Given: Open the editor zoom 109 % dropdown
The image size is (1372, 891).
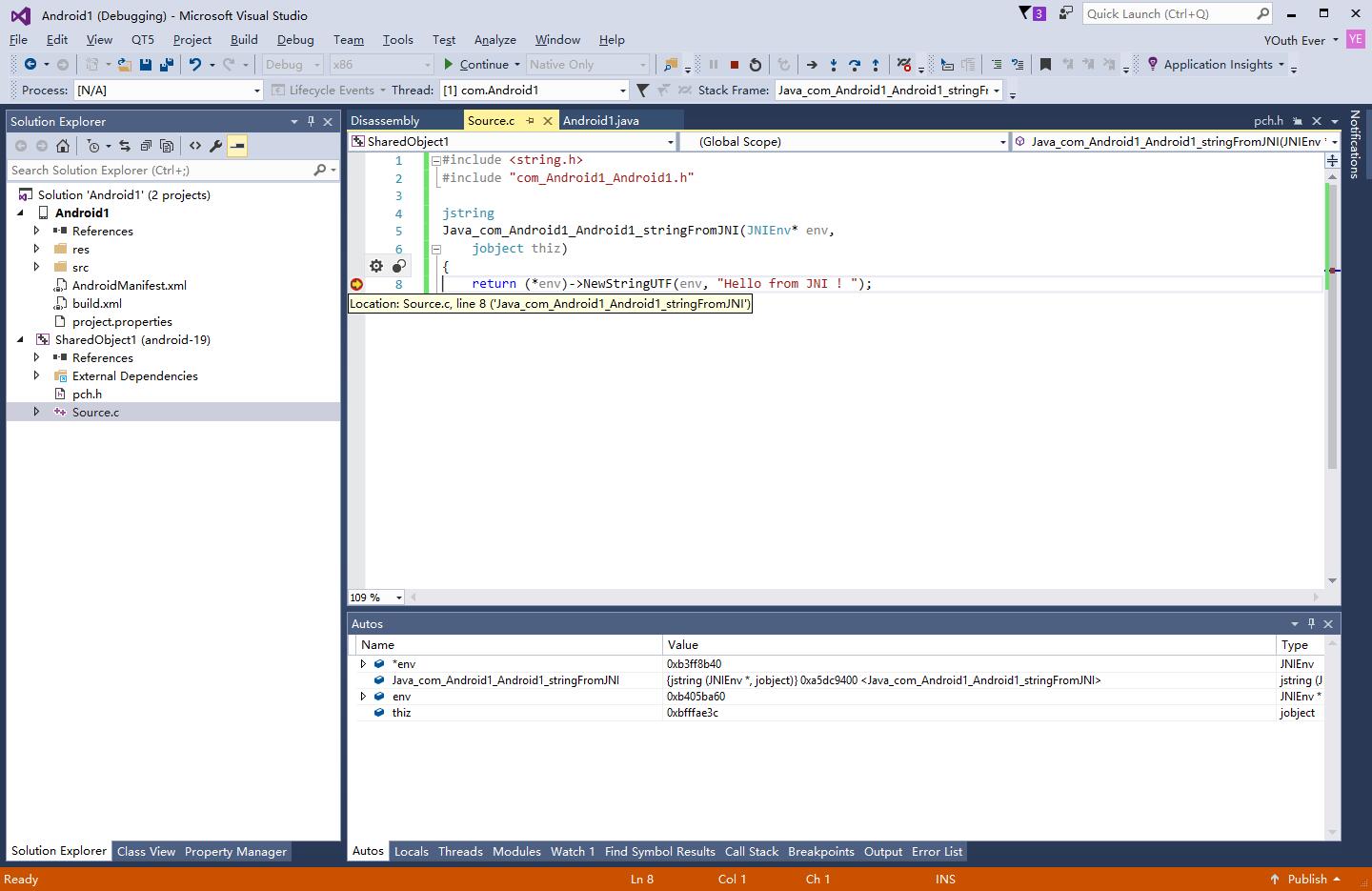Looking at the screenshot, I should pyautogui.click(x=376, y=597).
